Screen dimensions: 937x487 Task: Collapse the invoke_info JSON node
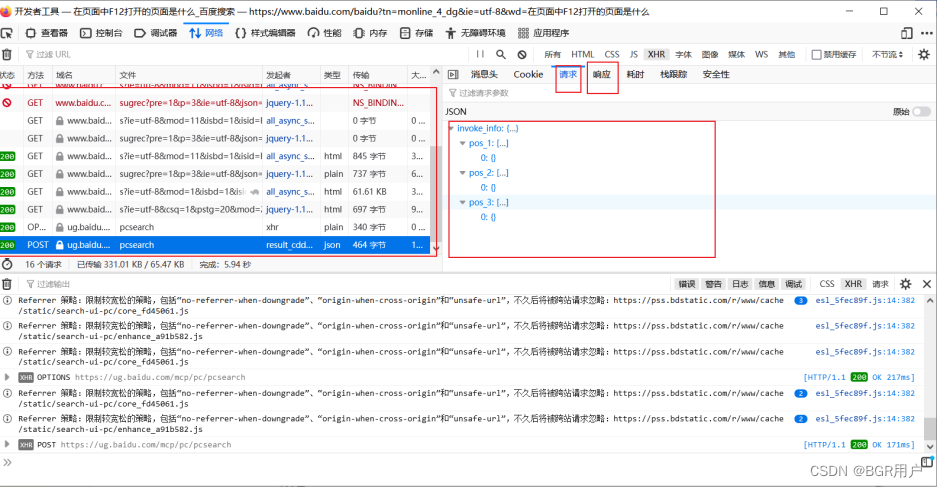click(x=451, y=128)
